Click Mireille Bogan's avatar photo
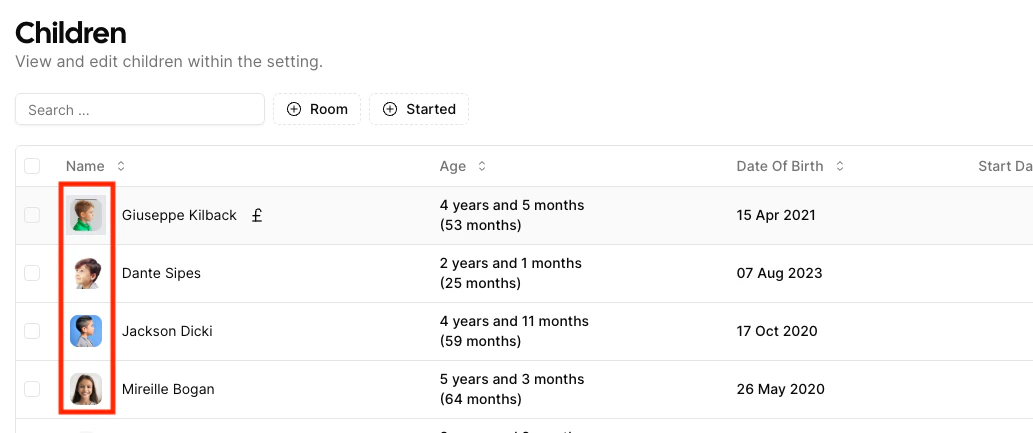The height and width of the screenshot is (433, 1033). coord(86,389)
